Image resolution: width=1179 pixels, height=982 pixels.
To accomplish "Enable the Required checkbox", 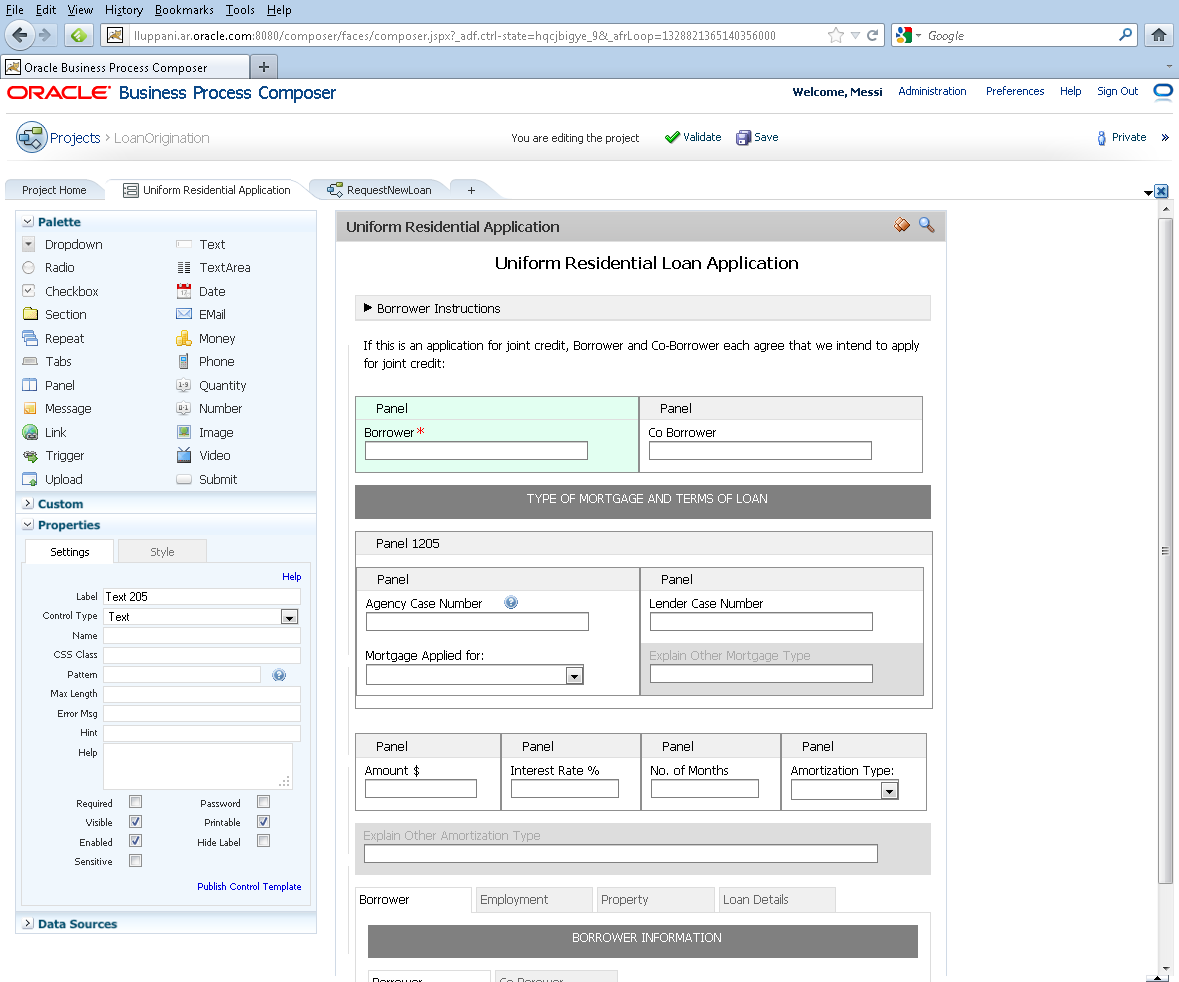I will coord(136,802).
